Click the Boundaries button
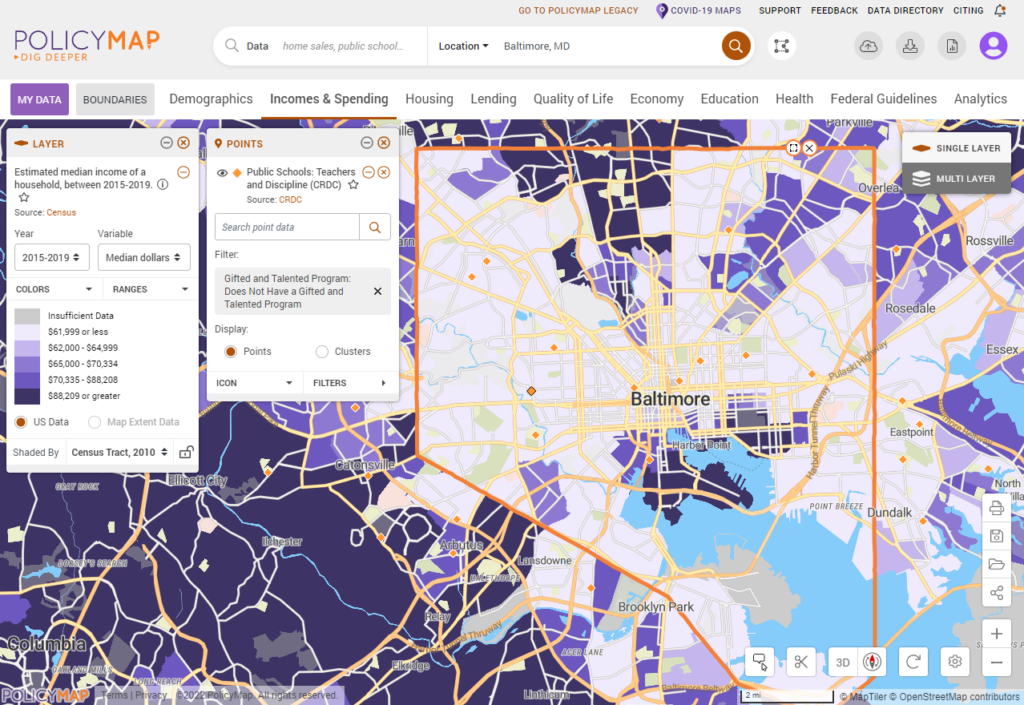 coord(115,99)
